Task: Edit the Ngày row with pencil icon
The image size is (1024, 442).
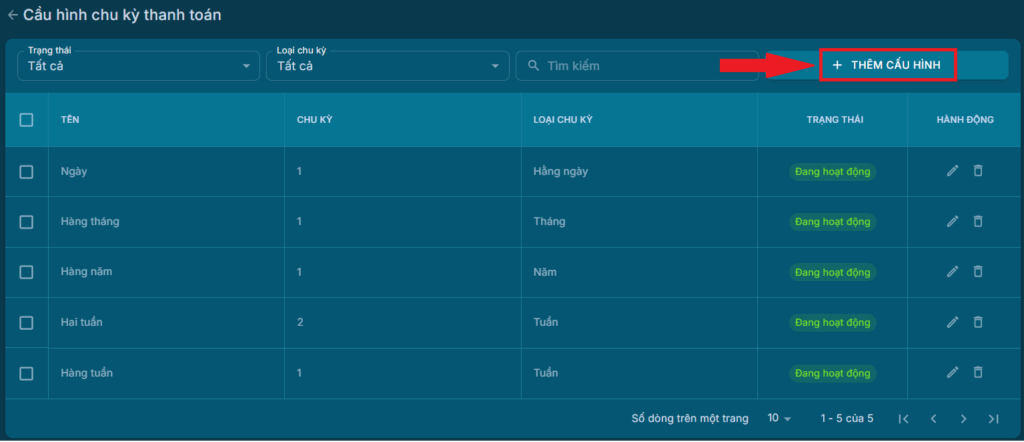Action: tap(952, 171)
